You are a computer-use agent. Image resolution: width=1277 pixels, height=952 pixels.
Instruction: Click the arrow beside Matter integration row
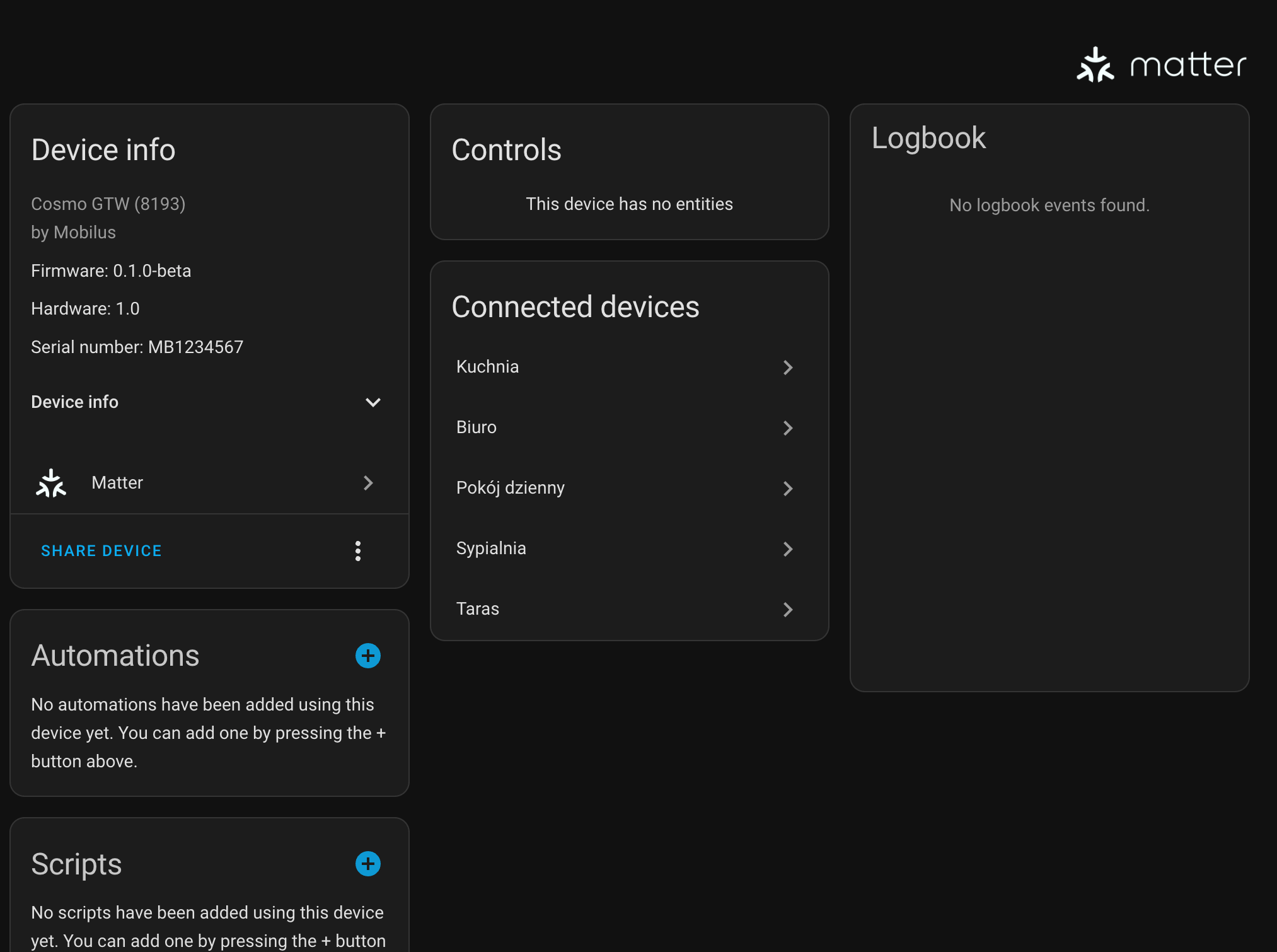tap(369, 483)
